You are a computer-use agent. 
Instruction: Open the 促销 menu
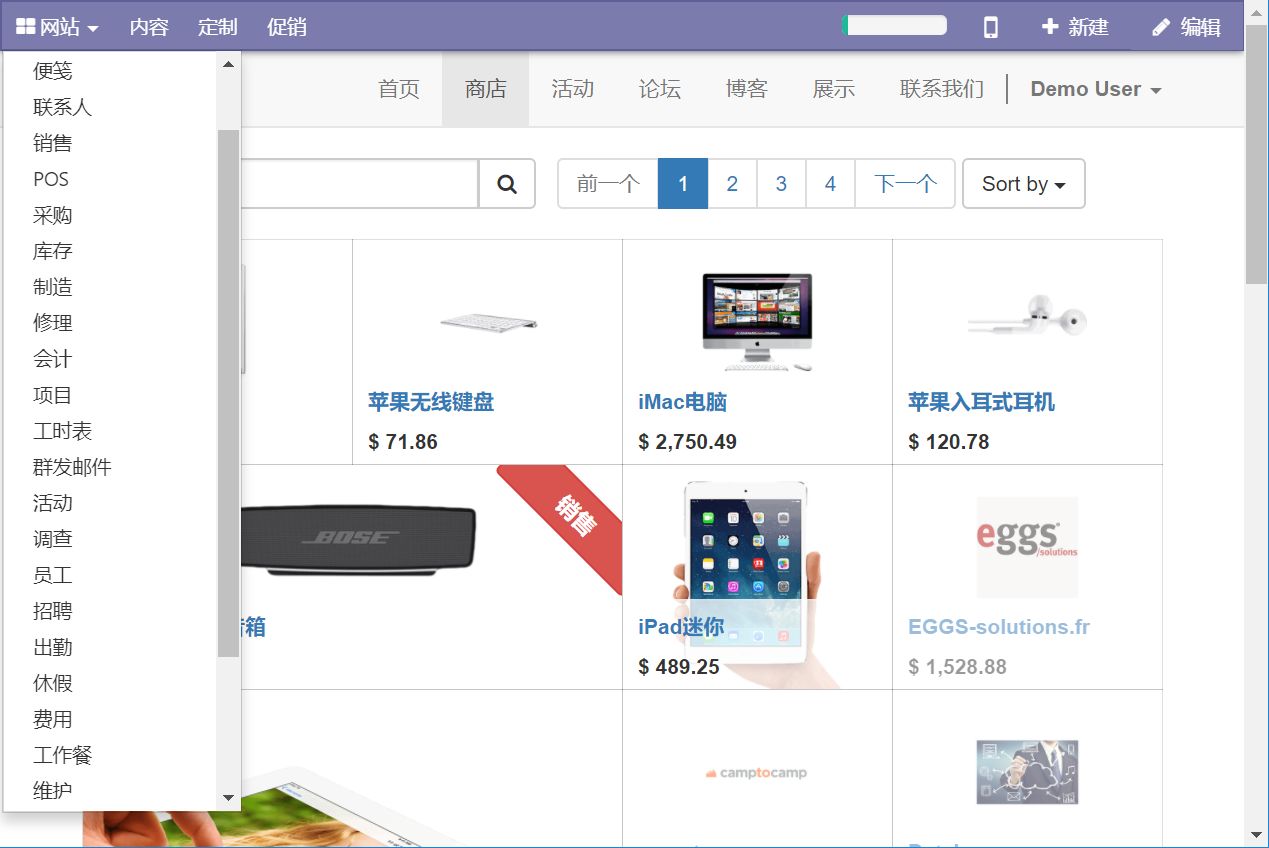point(287,27)
